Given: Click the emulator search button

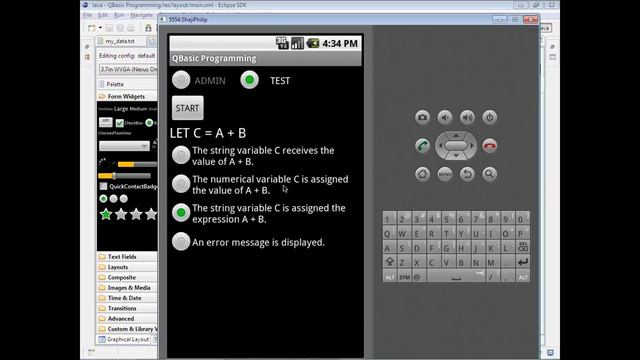Looking at the screenshot, I should click(x=489, y=174).
